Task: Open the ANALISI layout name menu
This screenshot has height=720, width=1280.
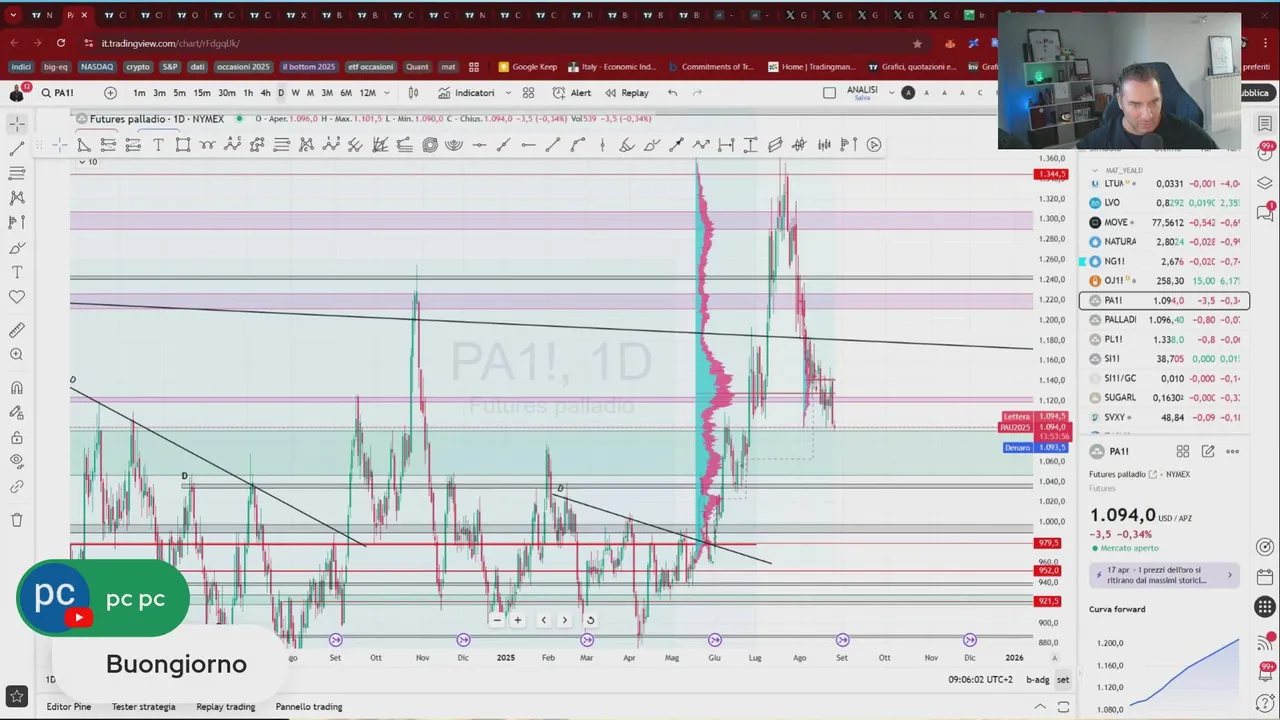Action: (x=862, y=92)
